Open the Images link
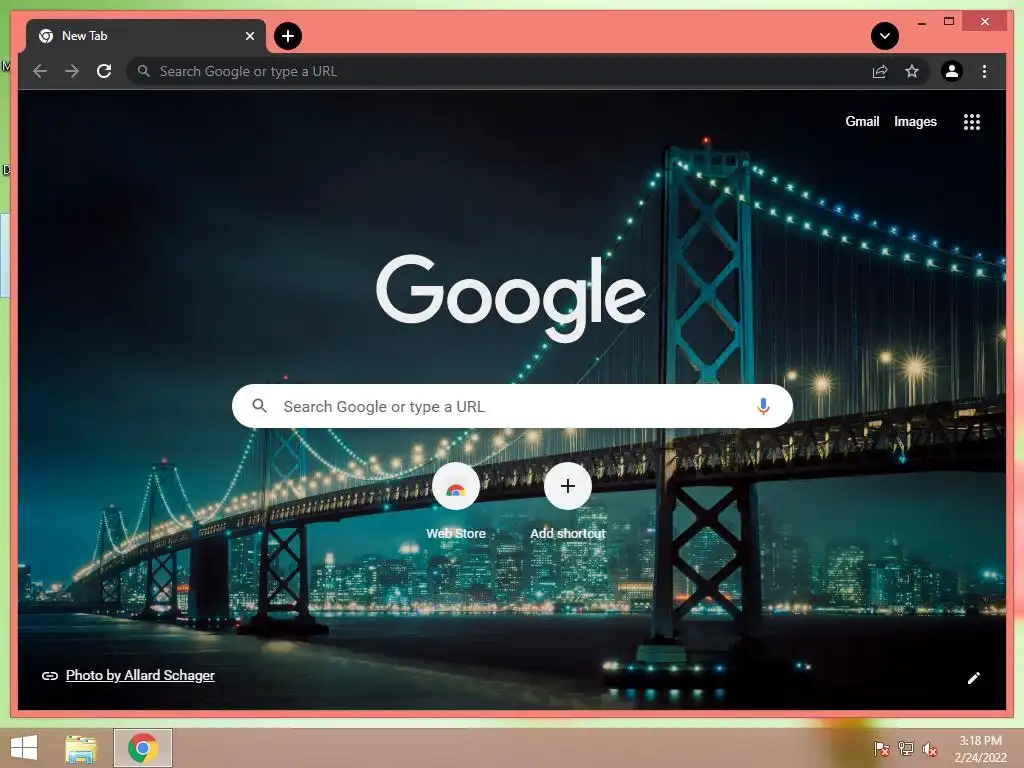The image size is (1024, 768). click(915, 121)
